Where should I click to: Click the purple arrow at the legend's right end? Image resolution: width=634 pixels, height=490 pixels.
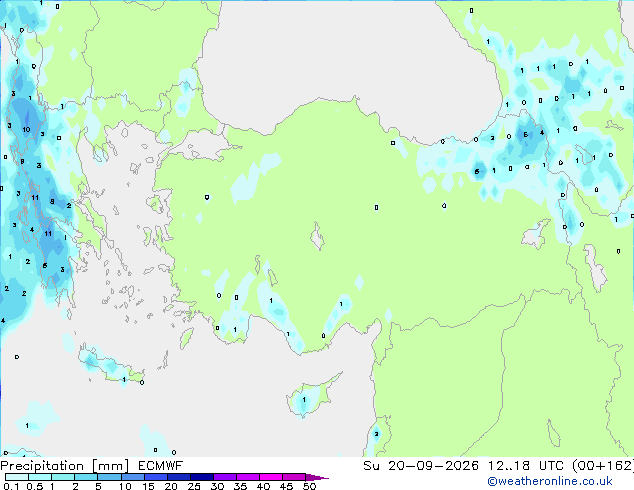coord(317,477)
